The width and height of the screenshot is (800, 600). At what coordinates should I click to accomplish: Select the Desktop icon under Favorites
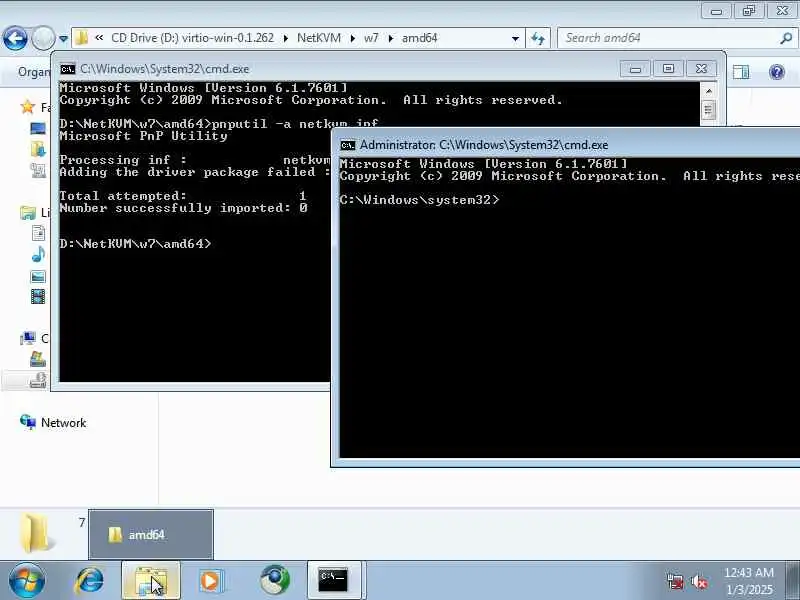point(38,128)
